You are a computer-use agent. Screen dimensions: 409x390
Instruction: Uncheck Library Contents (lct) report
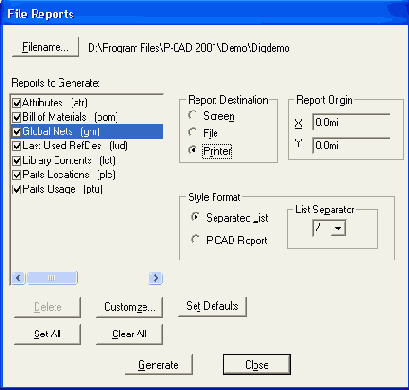pyautogui.click(x=17, y=161)
